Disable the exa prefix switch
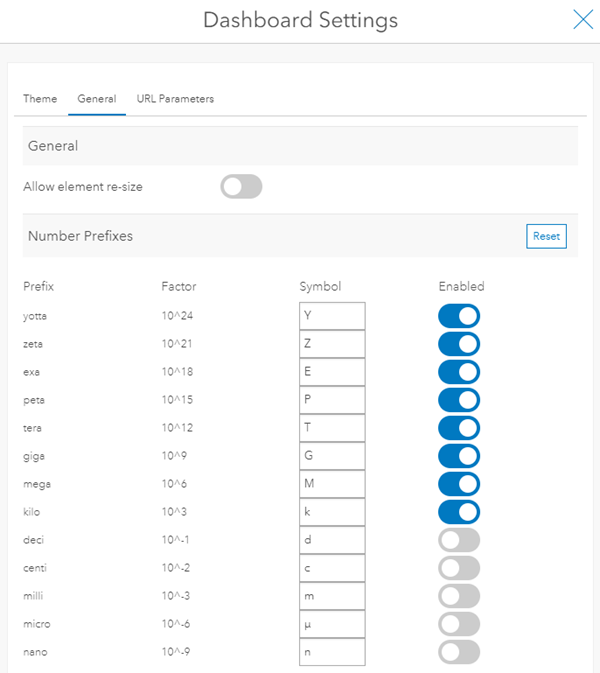 [x=459, y=372]
